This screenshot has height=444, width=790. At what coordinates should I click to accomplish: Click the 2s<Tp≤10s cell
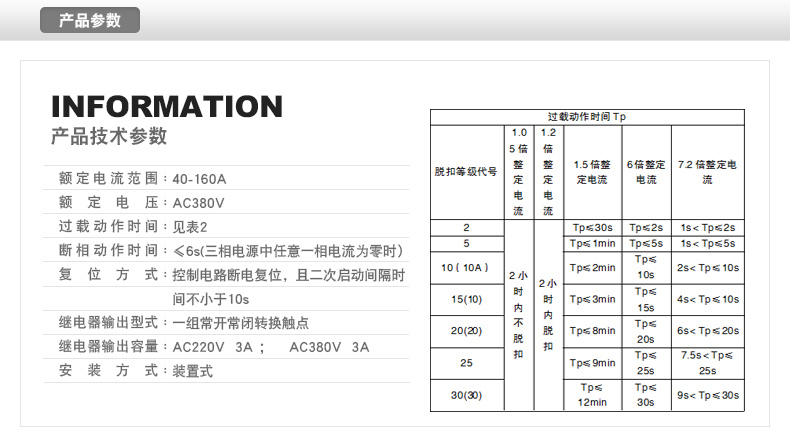708,268
